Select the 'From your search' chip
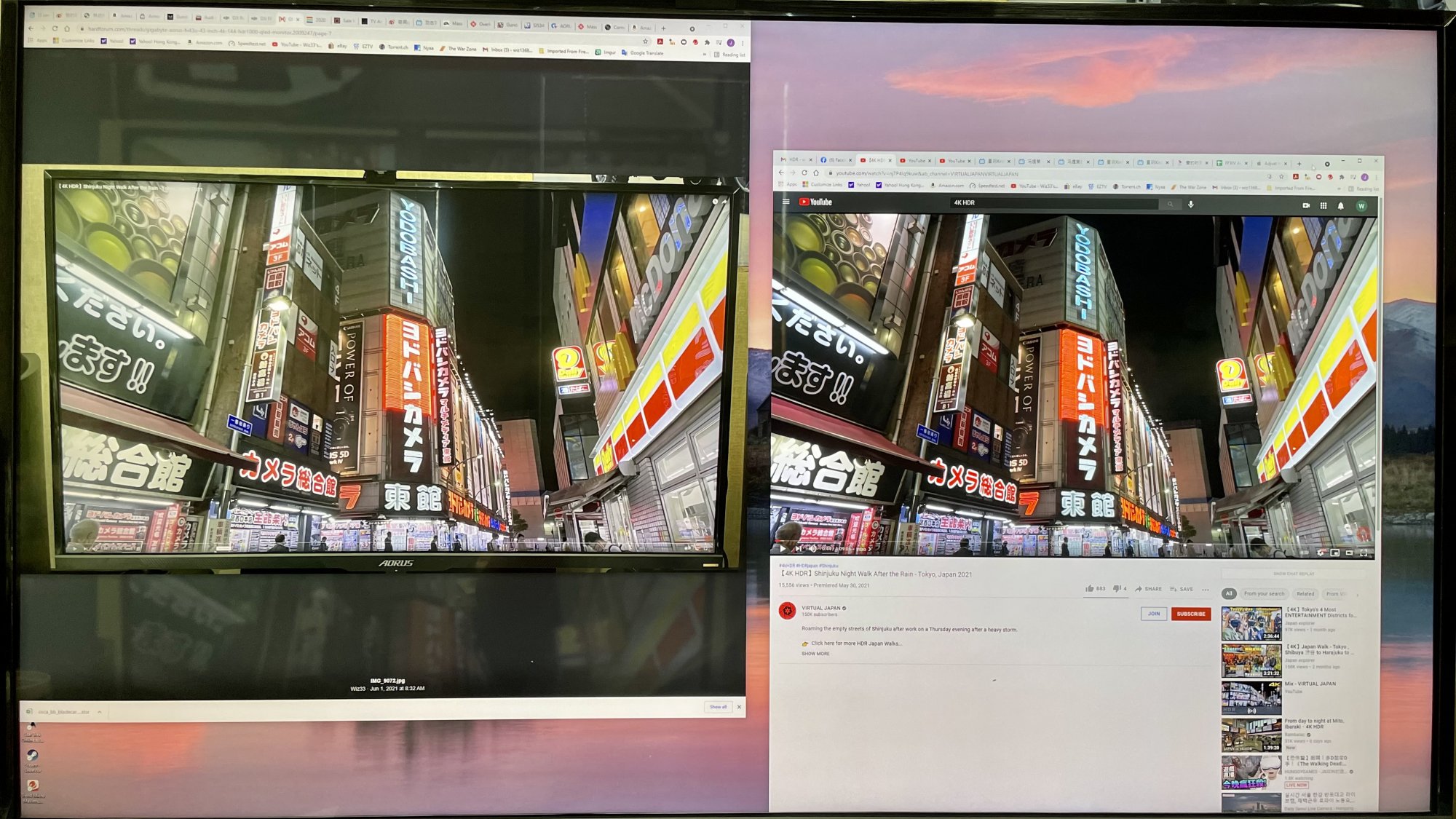This screenshot has width=1456, height=819. 1264,594
